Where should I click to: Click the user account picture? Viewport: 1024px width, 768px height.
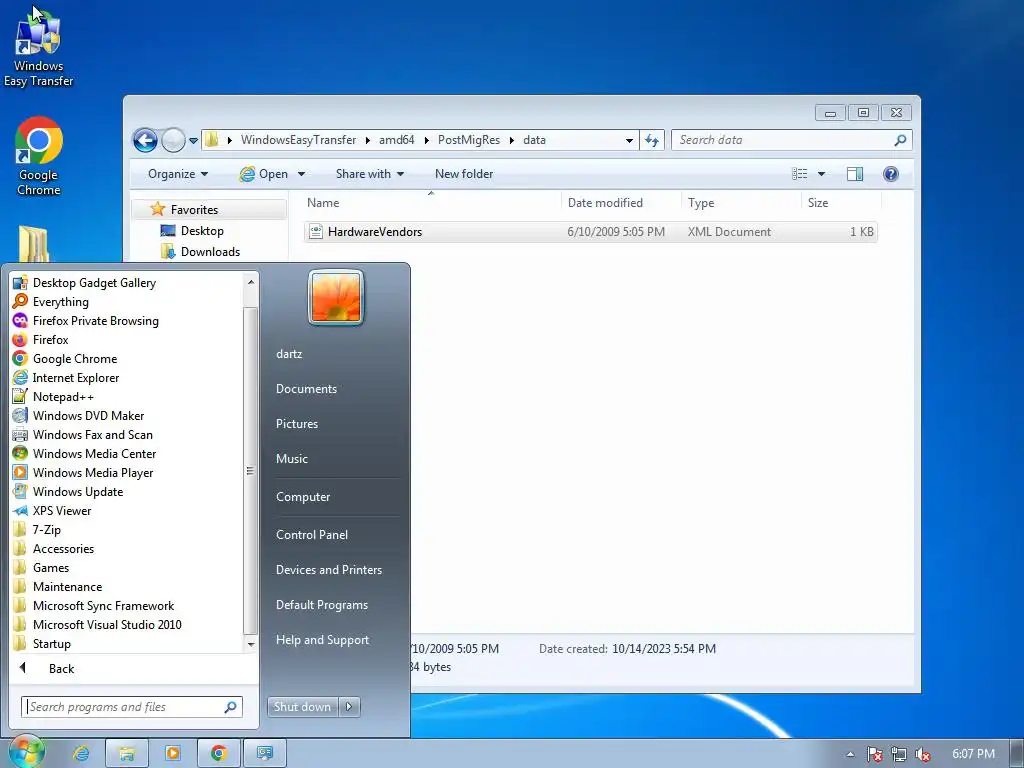point(336,297)
